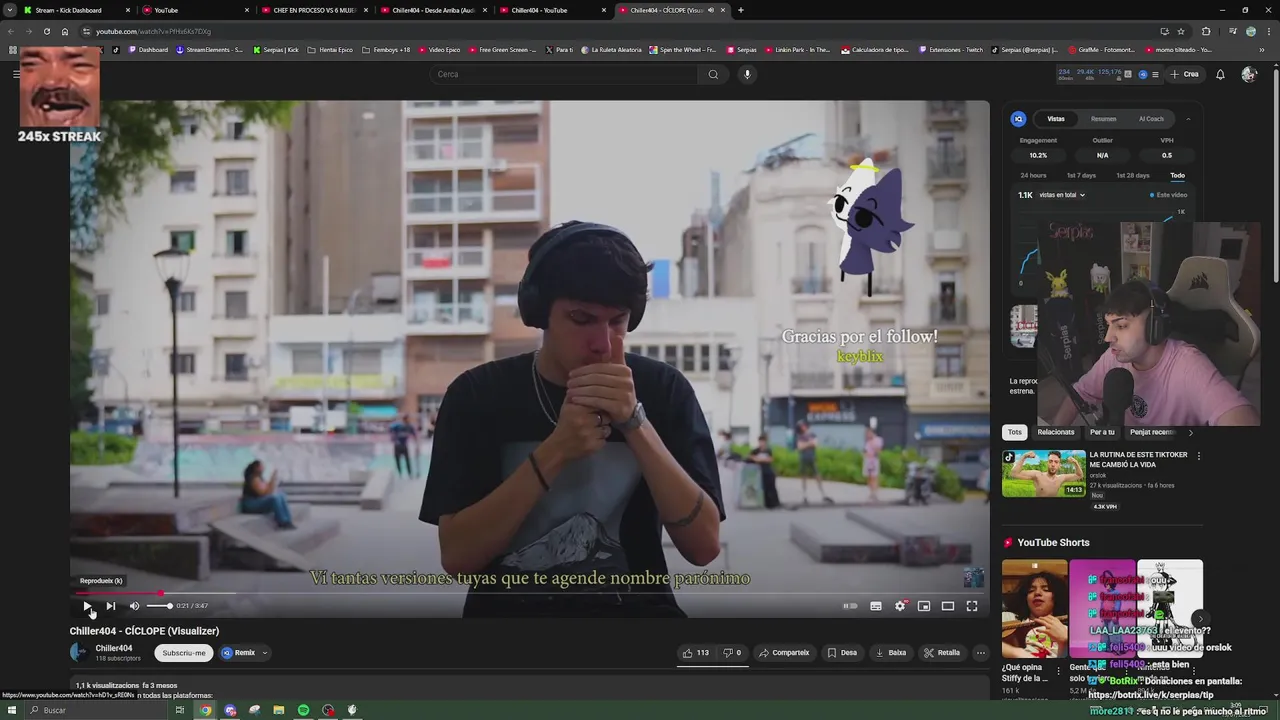This screenshot has height=720, width=1280.
Task: Open player settings gear icon
Action: tap(900, 606)
